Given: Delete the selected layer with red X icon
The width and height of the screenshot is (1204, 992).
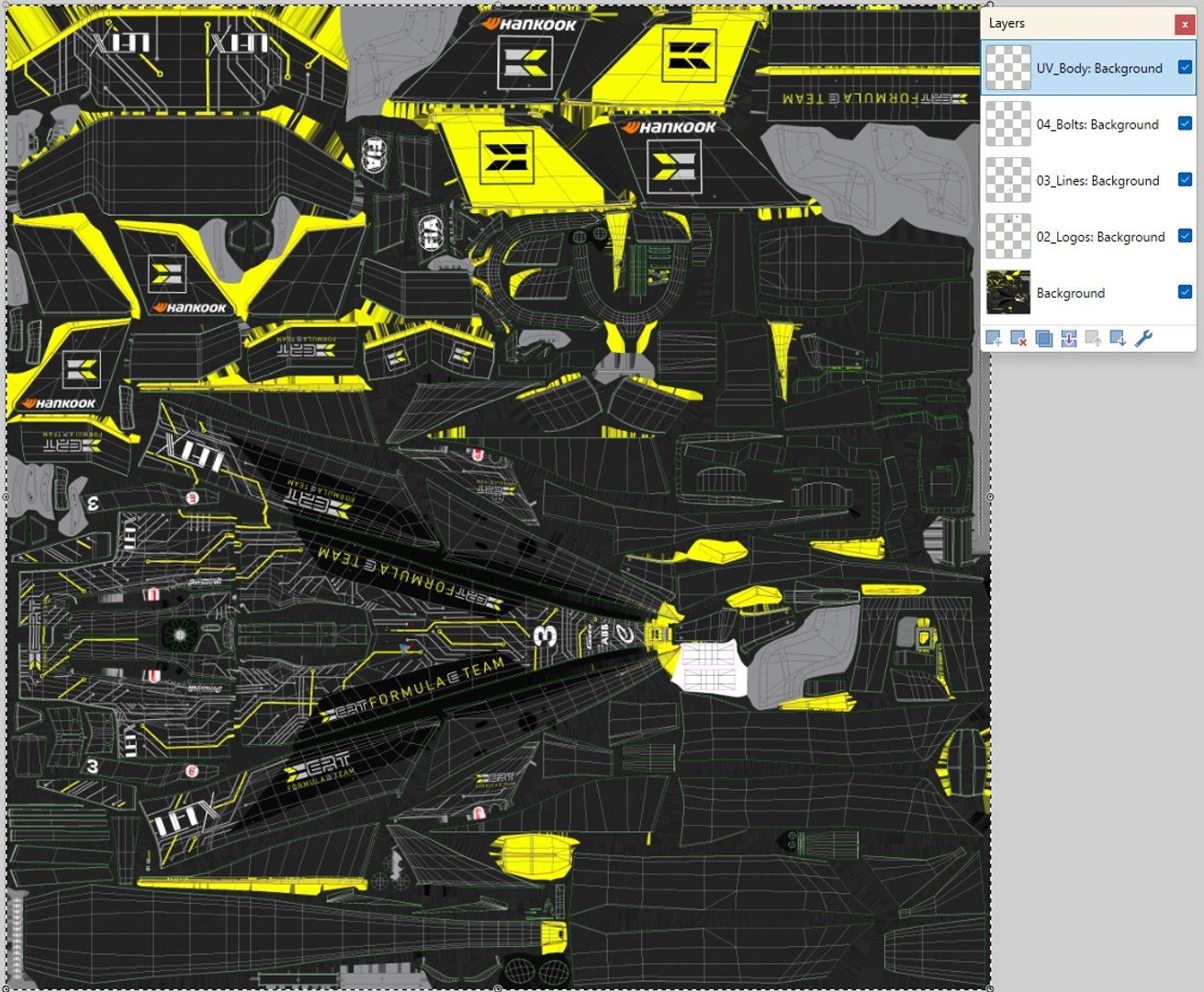Looking at the screenshot, I should pyautogui.click(x=1018, y=339).
